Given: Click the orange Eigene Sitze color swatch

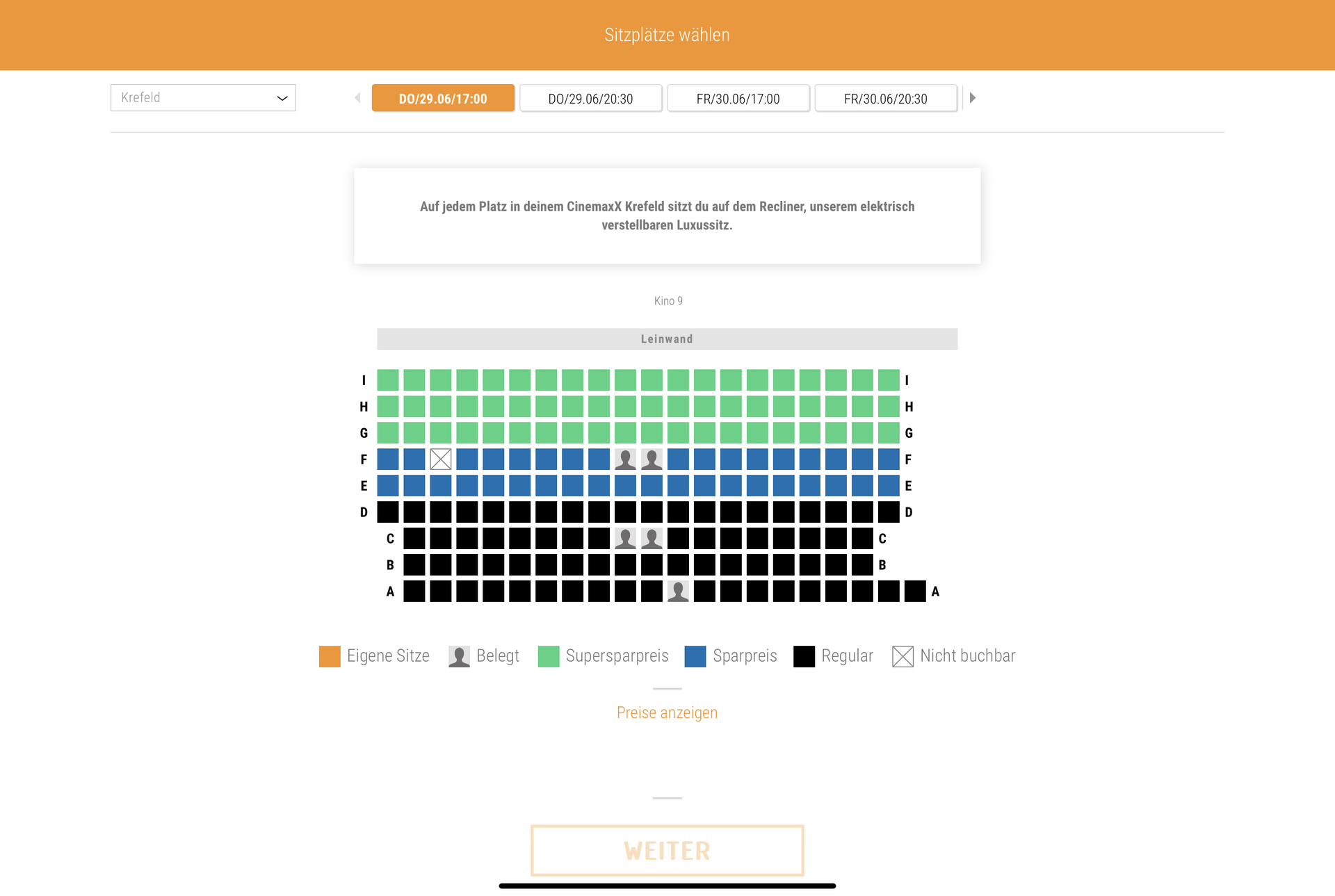Looking at the screenshot, I should (x=330, y=656).
